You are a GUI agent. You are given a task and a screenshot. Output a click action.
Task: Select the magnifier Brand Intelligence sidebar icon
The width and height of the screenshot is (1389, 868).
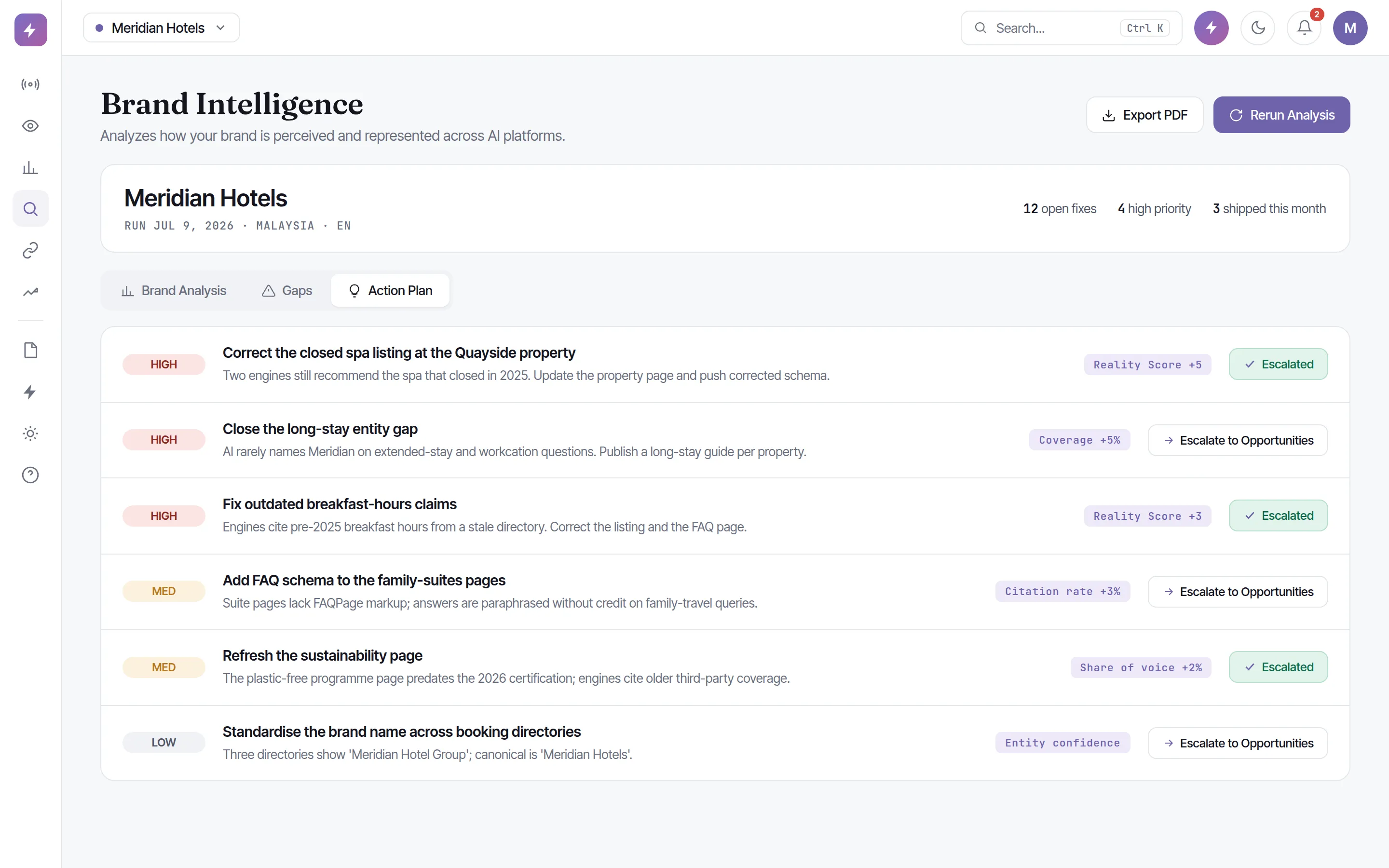(x=30, y=208)
